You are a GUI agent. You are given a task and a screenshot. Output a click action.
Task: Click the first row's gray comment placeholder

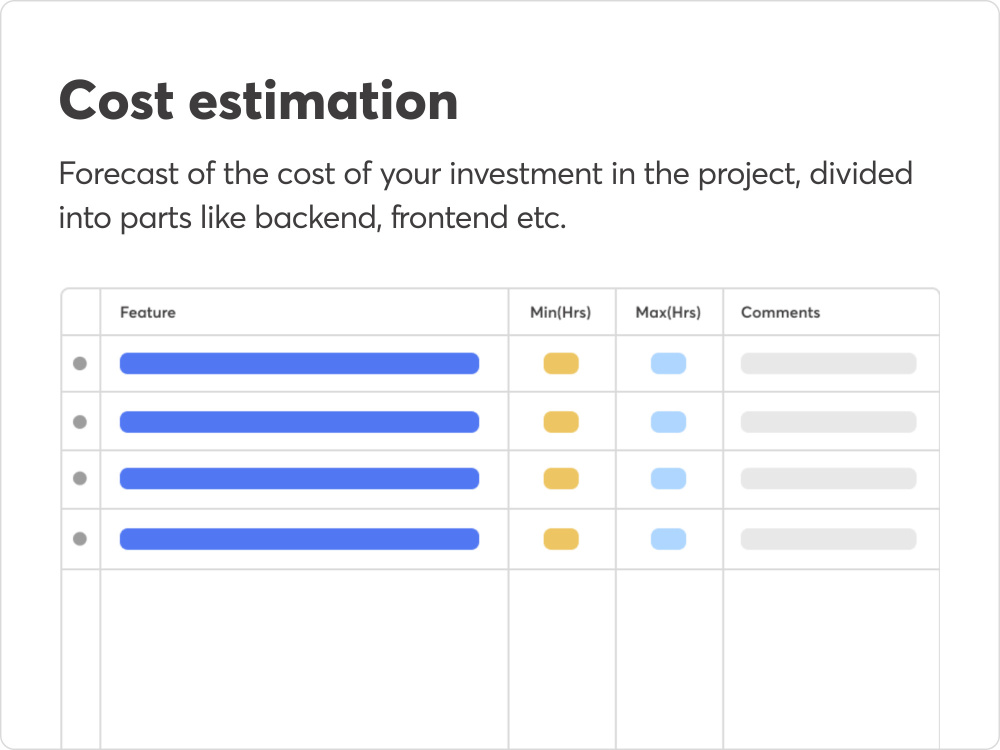(x=828, y=364)
